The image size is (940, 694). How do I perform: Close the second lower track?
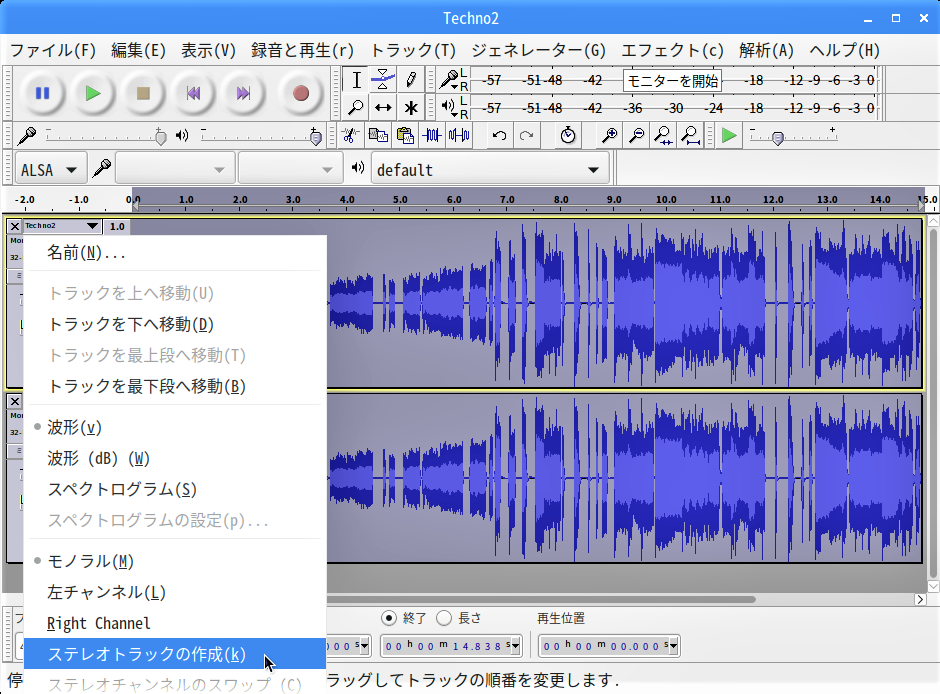tap(15, 402)
